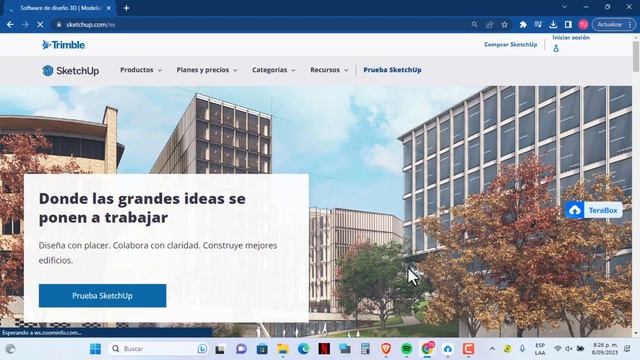Open the Wi-Fi network tray icon
The image size is (640, 360).
pyautogui.click(x=558, y=349)
